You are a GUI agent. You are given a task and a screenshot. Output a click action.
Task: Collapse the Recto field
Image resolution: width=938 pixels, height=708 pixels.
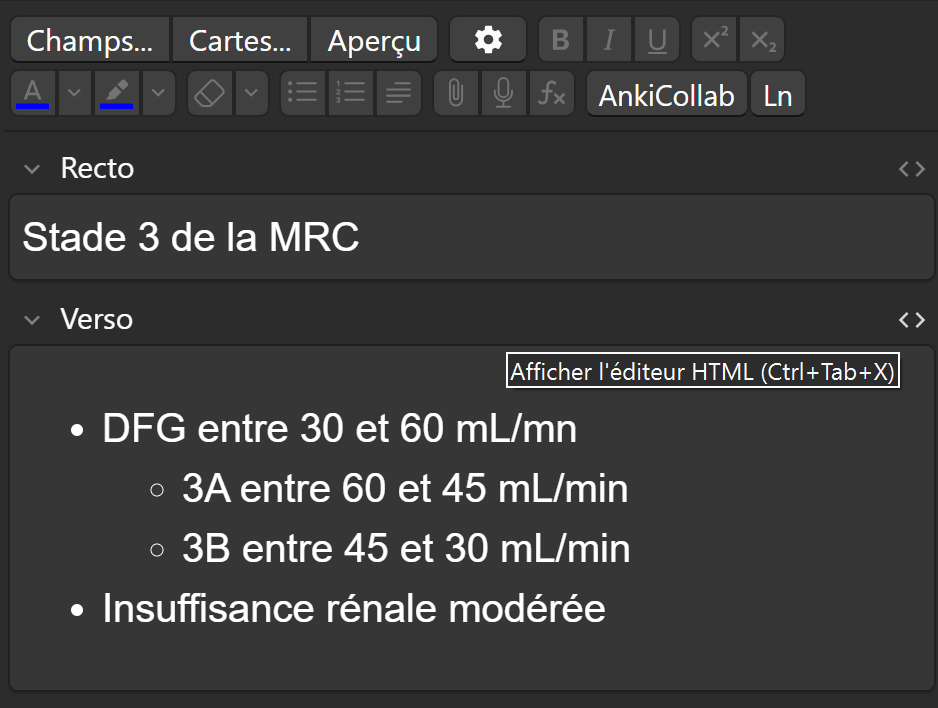32,168
